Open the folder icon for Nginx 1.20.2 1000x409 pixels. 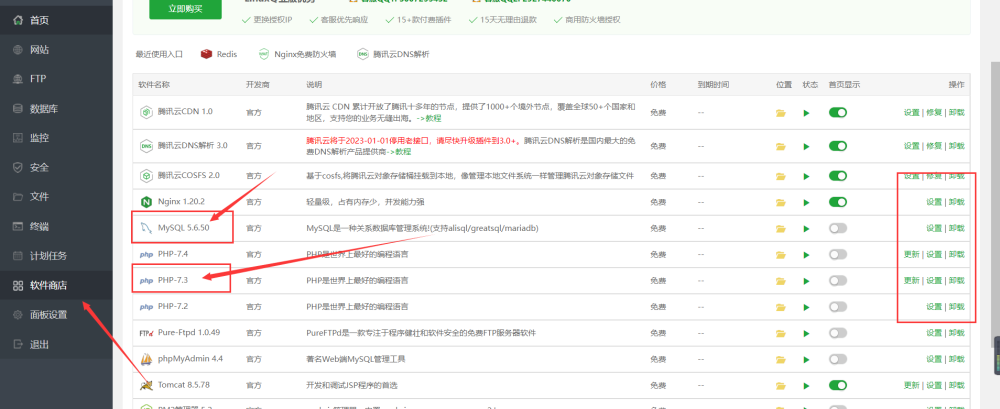point(781,202)
